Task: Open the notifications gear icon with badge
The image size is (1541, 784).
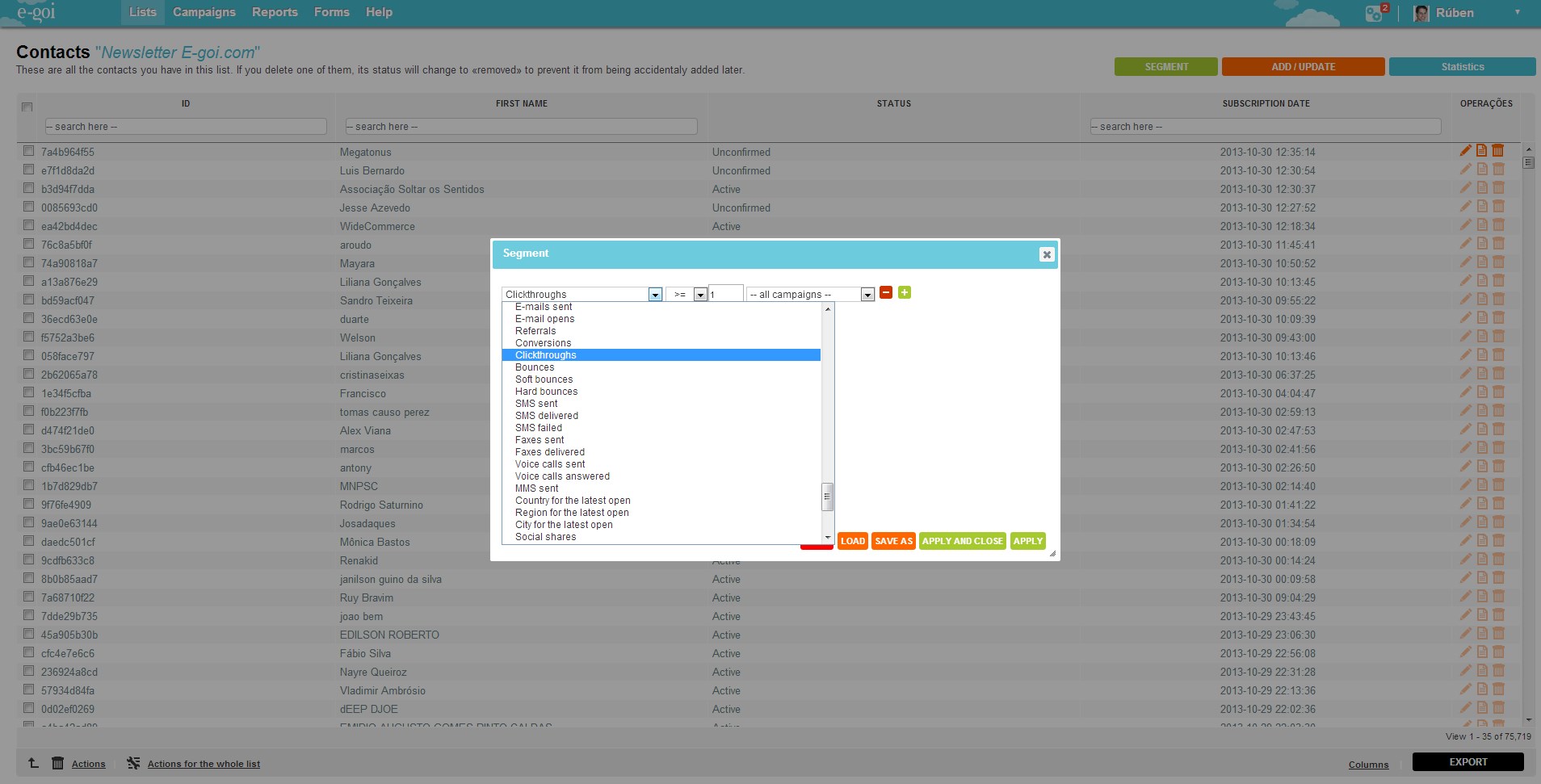Action: pos(1374,13)
